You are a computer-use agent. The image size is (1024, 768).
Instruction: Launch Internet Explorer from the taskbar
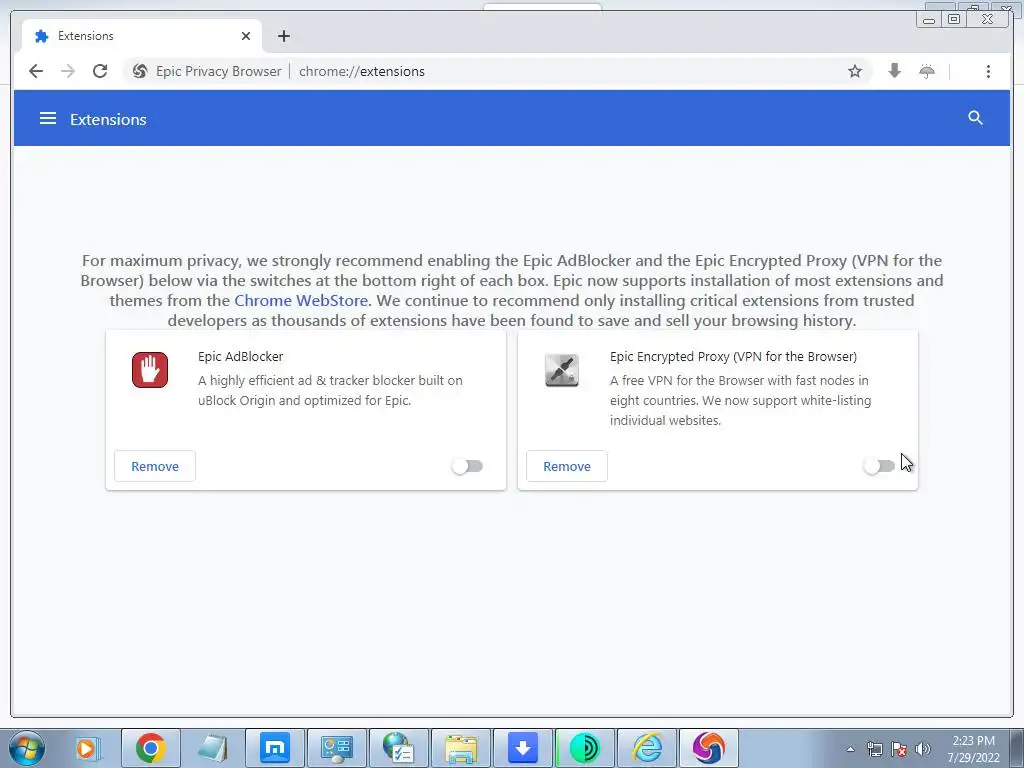647,748
